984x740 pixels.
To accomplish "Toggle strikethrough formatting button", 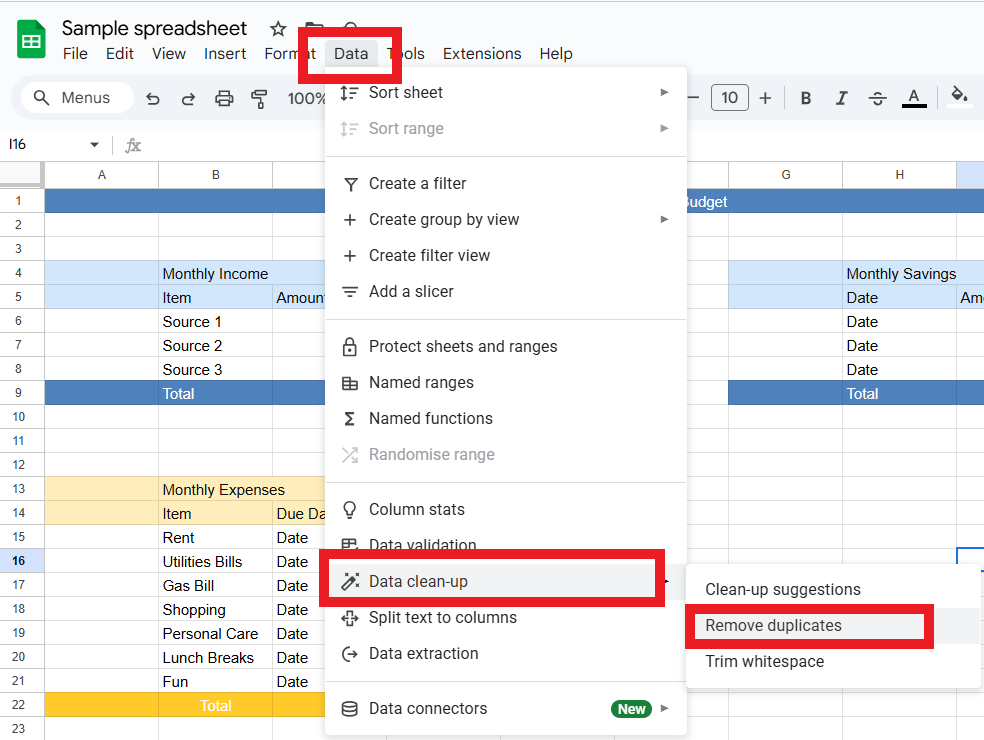I will [877, 98].
